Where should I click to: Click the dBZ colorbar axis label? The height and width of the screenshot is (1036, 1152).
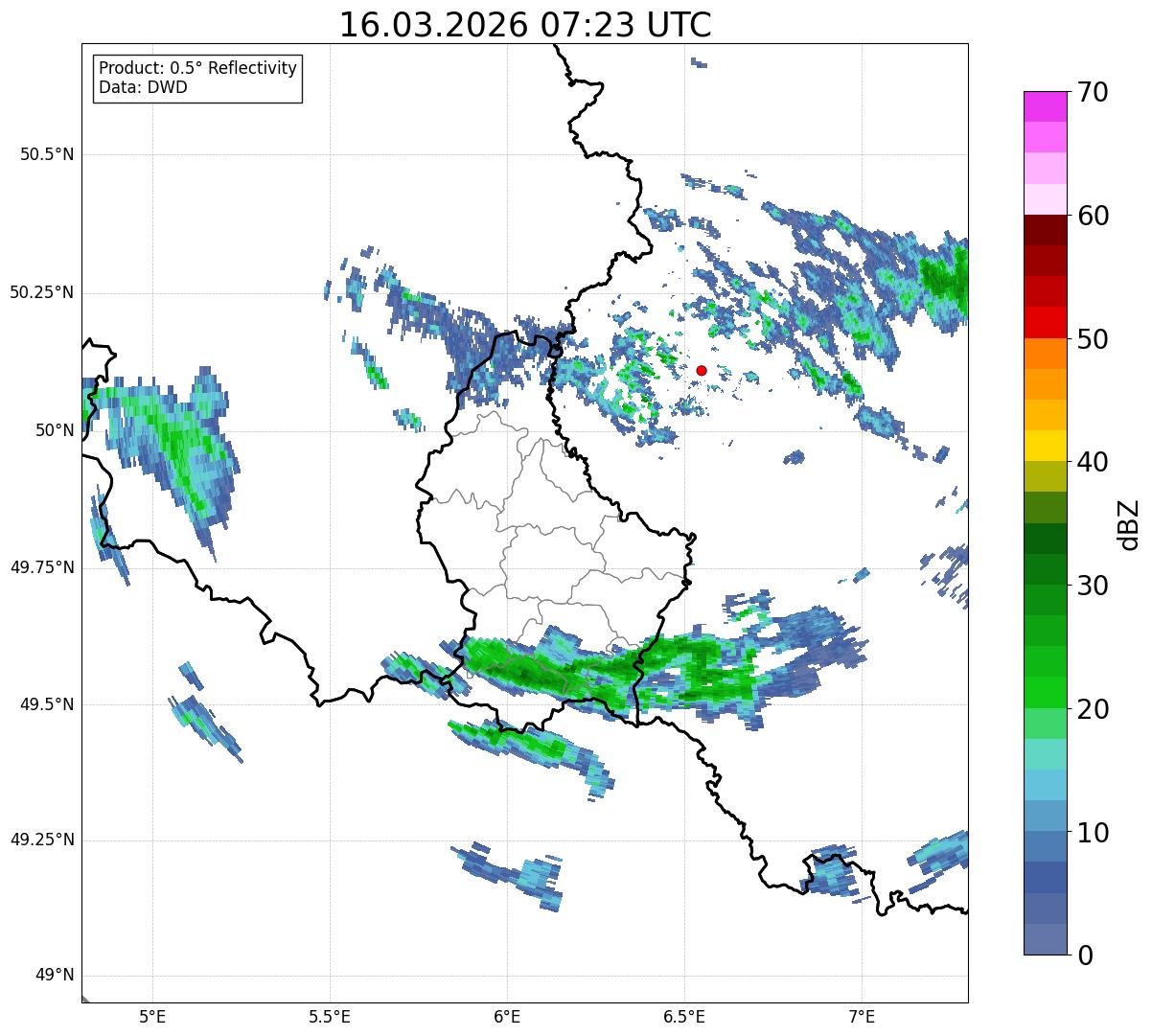coord(1128,523)
